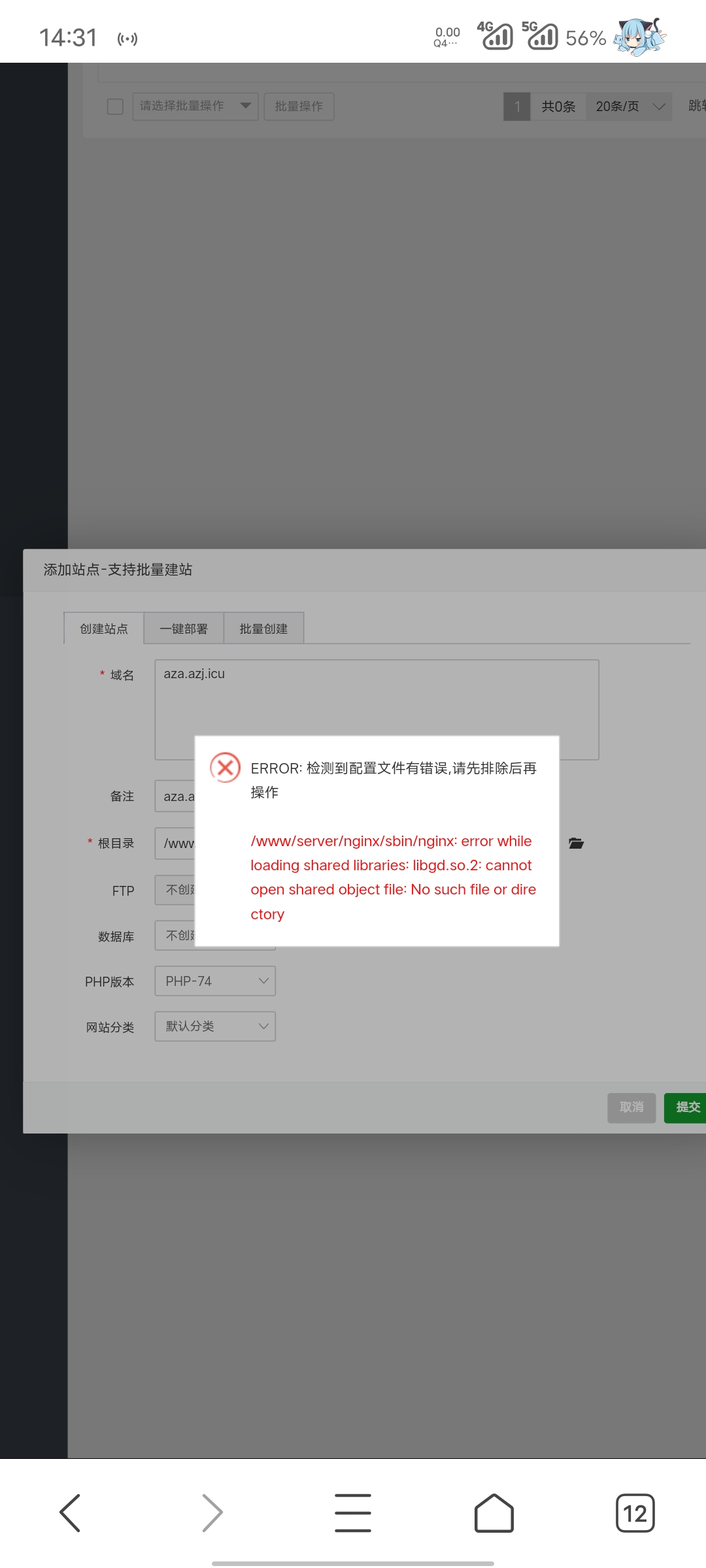Tap the hotspot signal status icon
Image resolution: width=706 pixels, height=1568 pixels.
point(127,39)
